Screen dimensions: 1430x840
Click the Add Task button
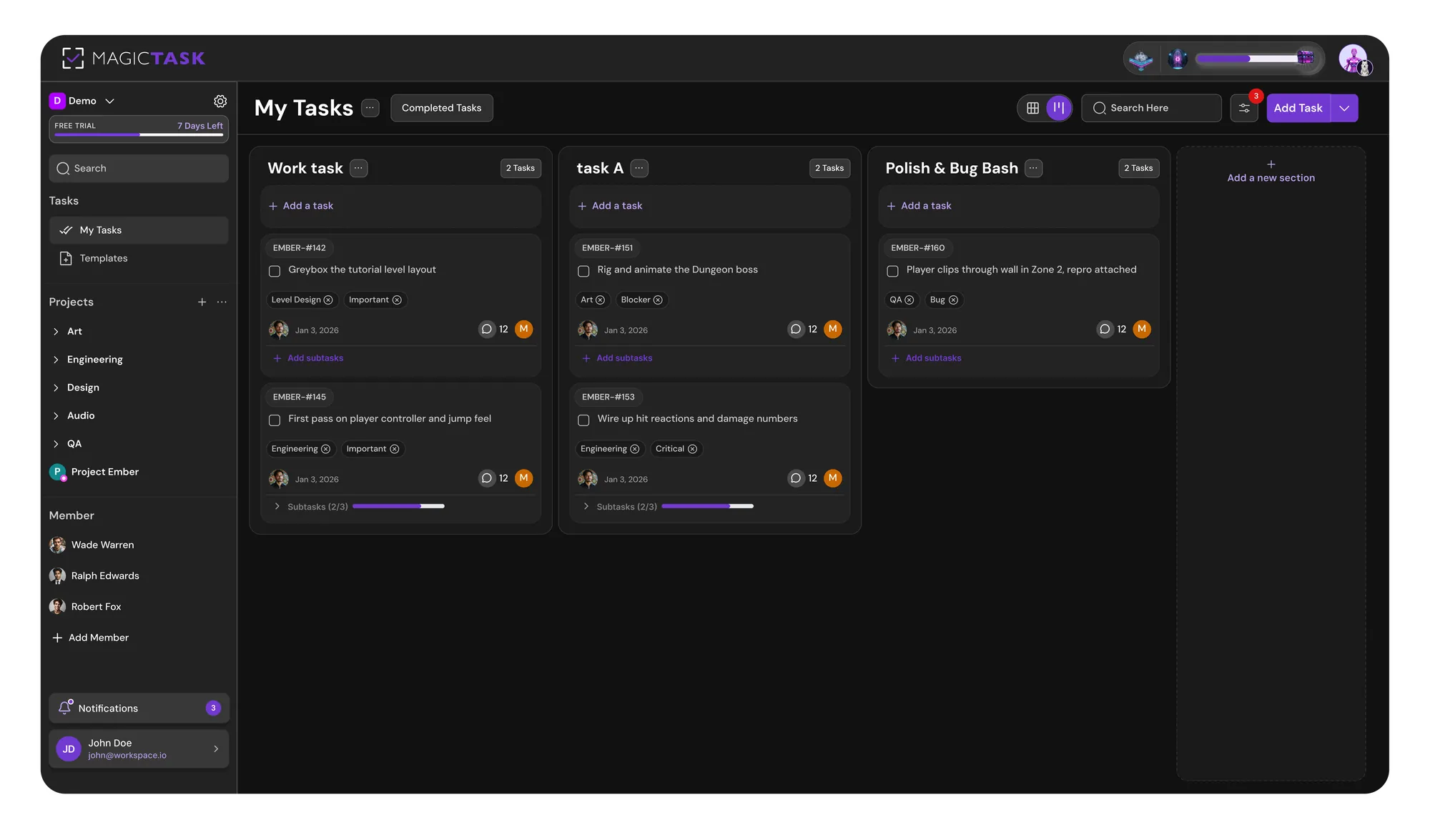tap(1298, 108)
